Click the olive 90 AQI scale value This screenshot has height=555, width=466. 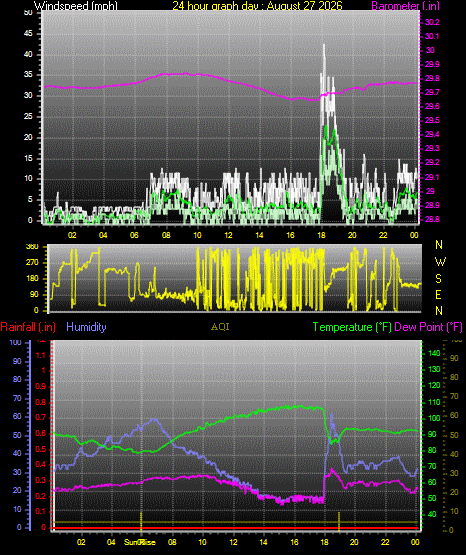[454, 358]
